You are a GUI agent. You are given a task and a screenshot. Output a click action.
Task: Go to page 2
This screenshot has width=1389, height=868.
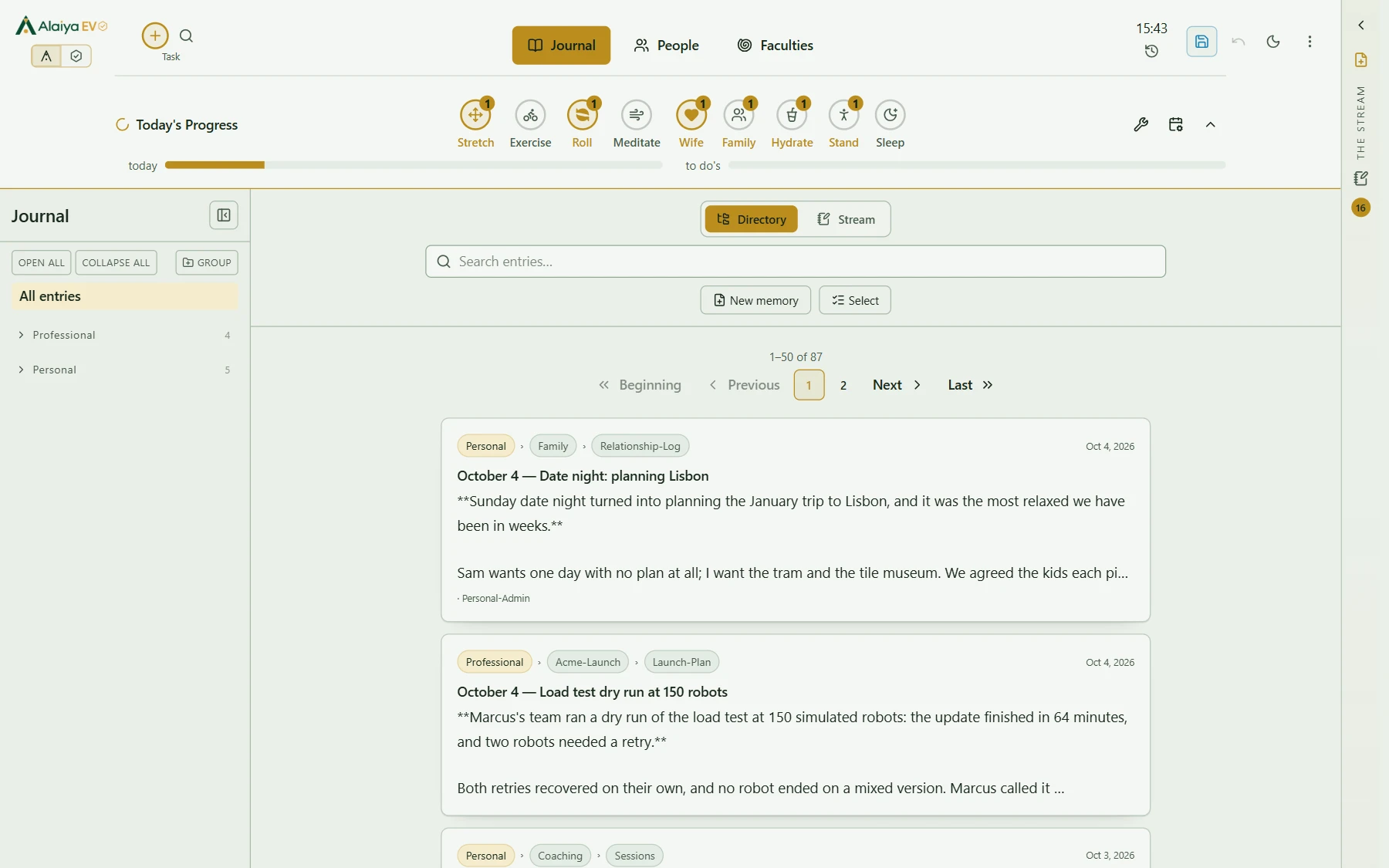click(x=843, y=385)
